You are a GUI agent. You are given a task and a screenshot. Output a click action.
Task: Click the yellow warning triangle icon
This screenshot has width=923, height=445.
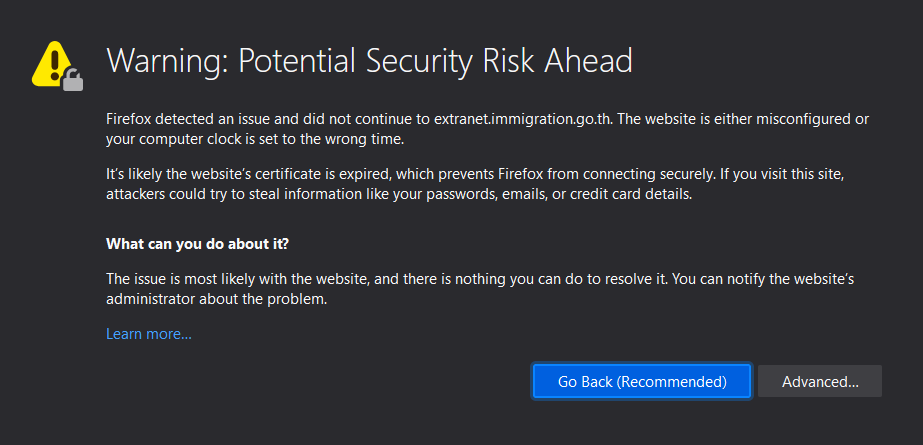point(52,63)
